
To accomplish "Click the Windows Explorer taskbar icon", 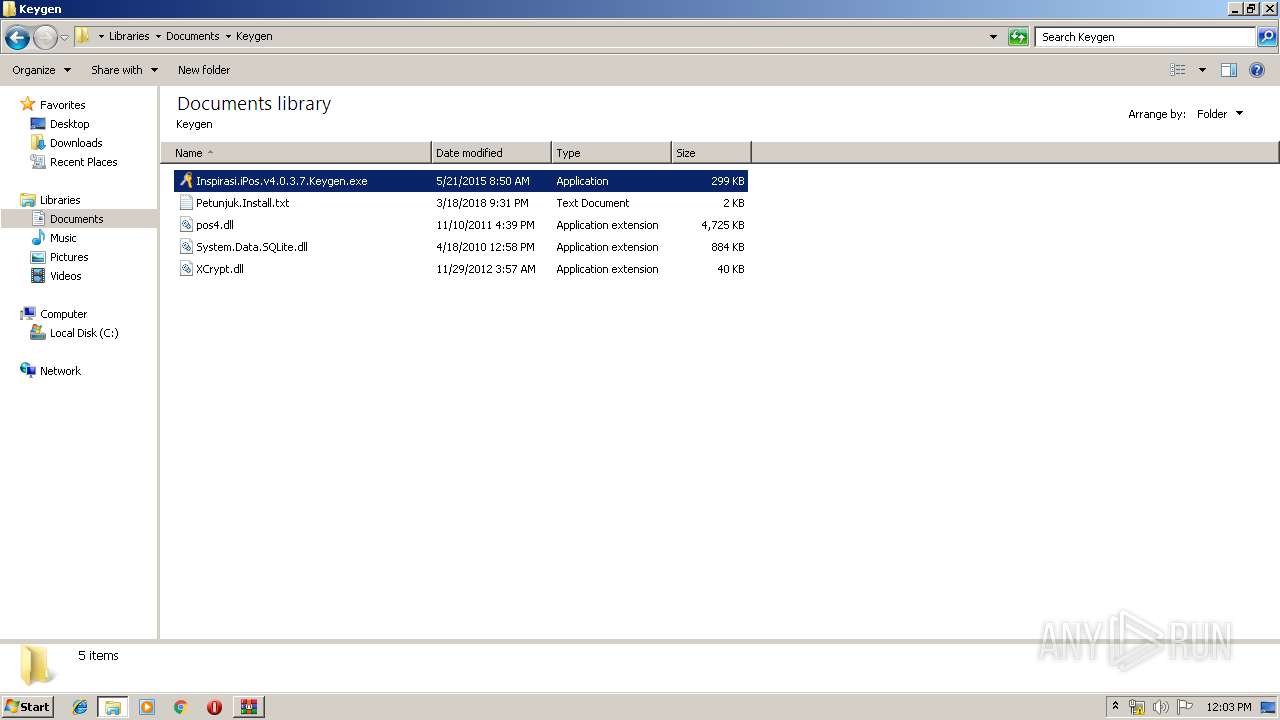I will [113, 707].
